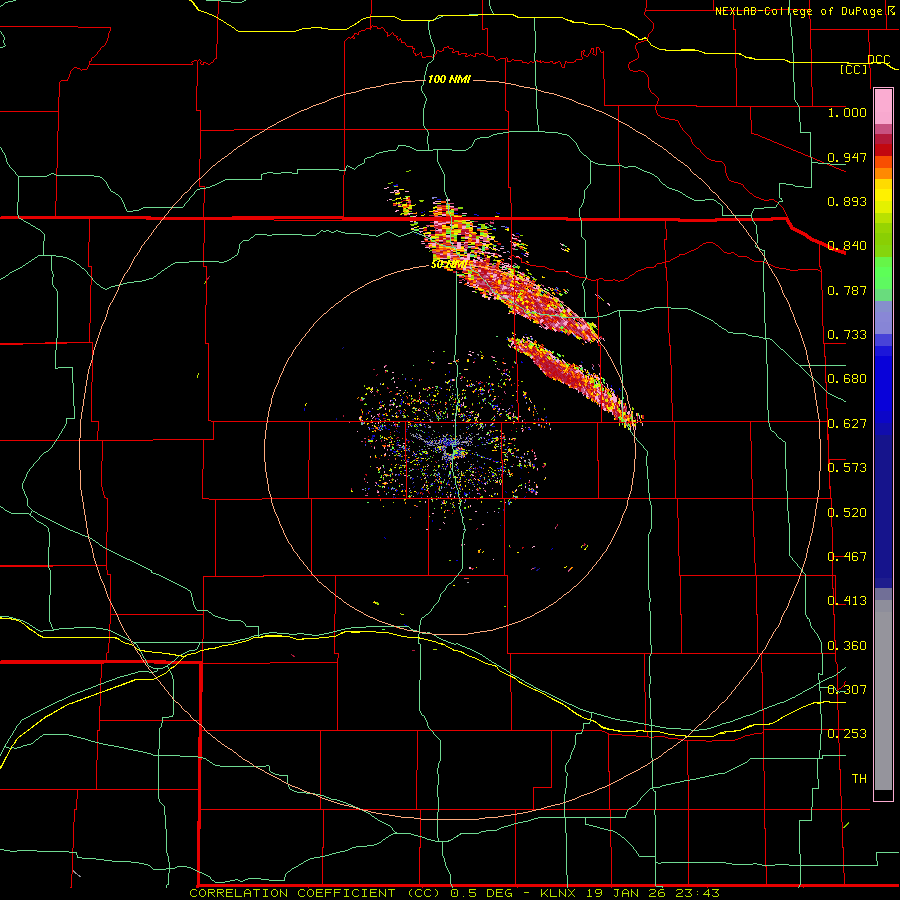
Task: Select the 0.680 scale value
Action: coord(847,379)
